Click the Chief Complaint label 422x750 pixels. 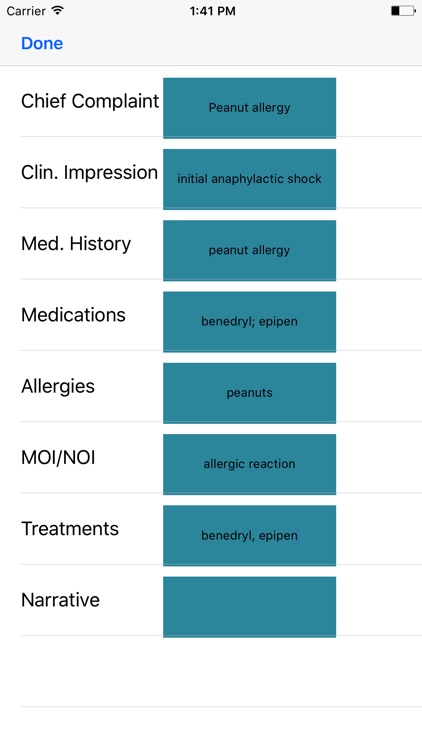click(90, 101)
